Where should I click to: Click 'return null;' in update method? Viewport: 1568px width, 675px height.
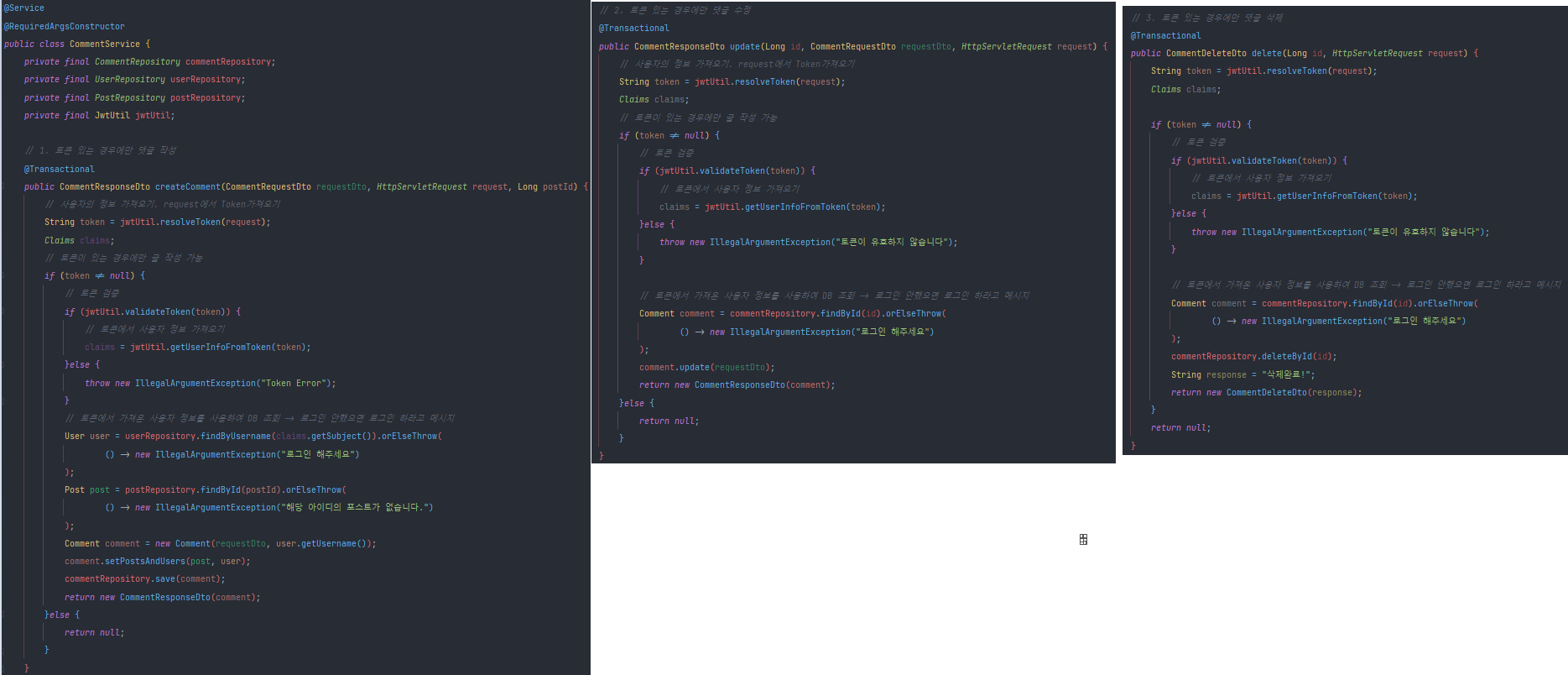pos(669,421)
